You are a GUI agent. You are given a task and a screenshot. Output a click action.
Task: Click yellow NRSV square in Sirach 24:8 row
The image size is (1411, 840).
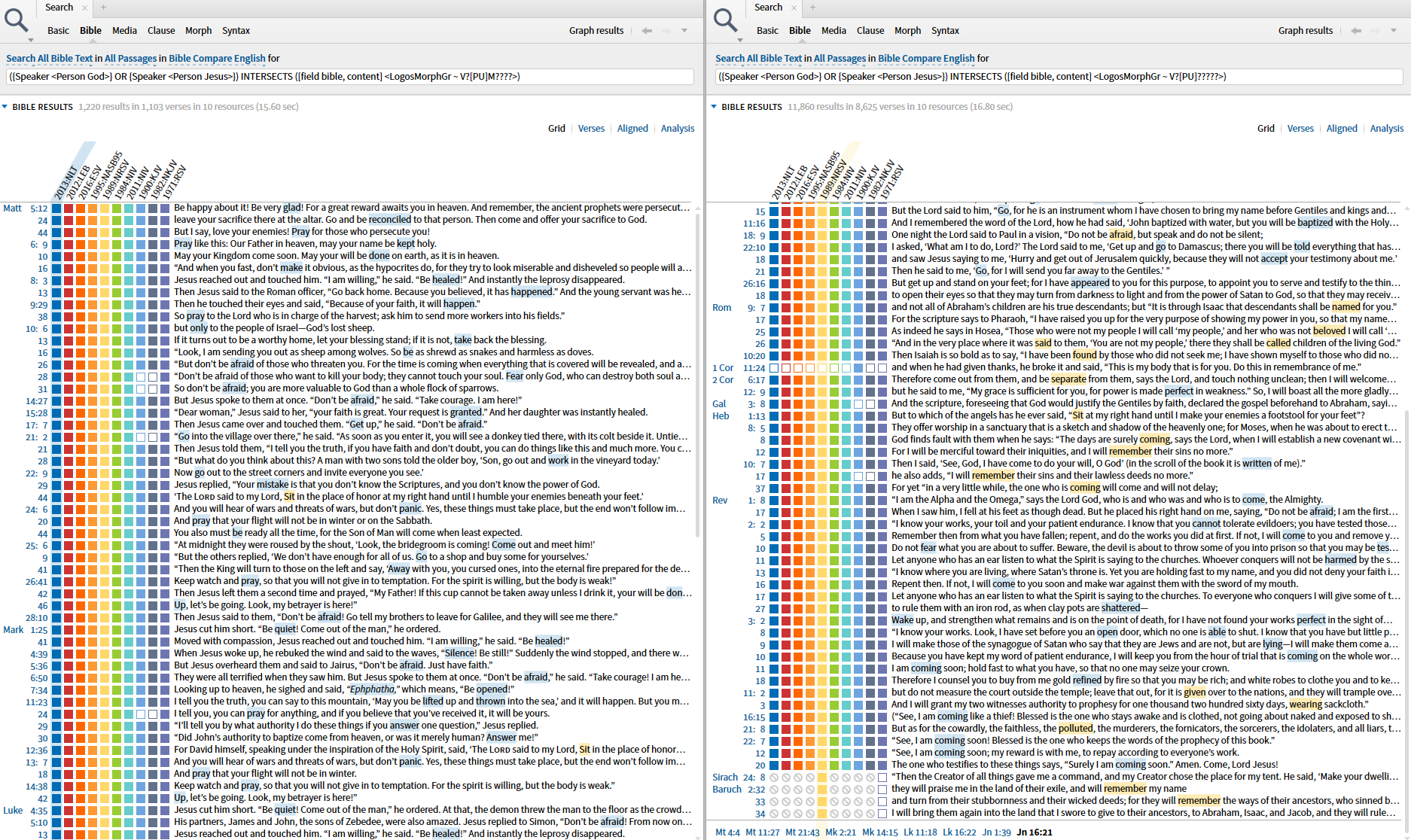pos(822,778)
